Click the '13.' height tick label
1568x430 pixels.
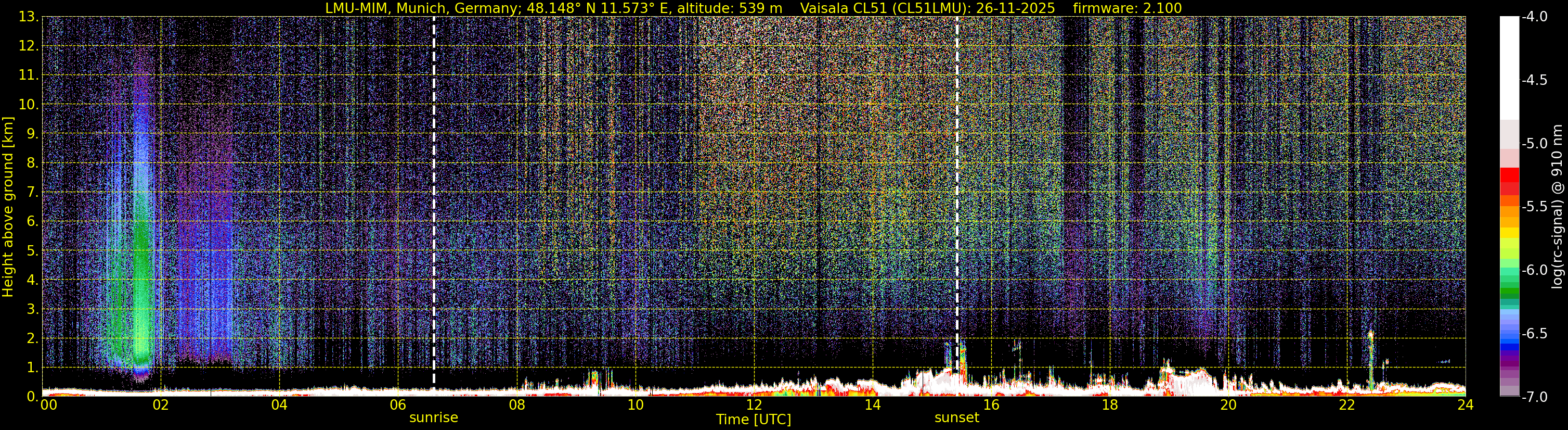(x=29, y=17)
